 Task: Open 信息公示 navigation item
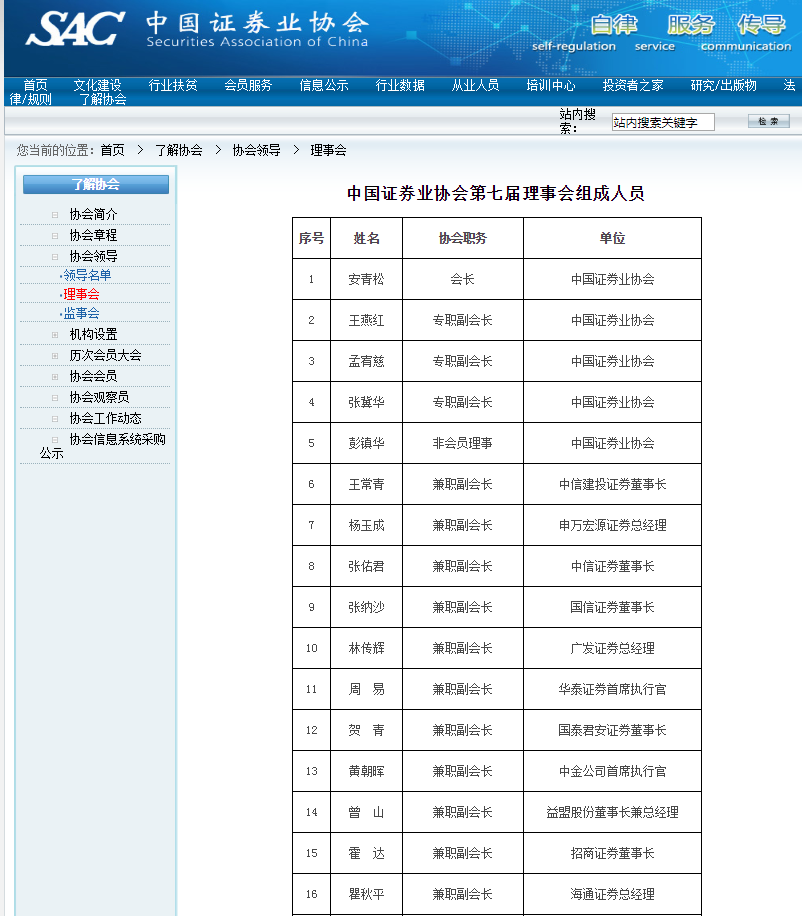pyautogui.click(x=324, y=85)
